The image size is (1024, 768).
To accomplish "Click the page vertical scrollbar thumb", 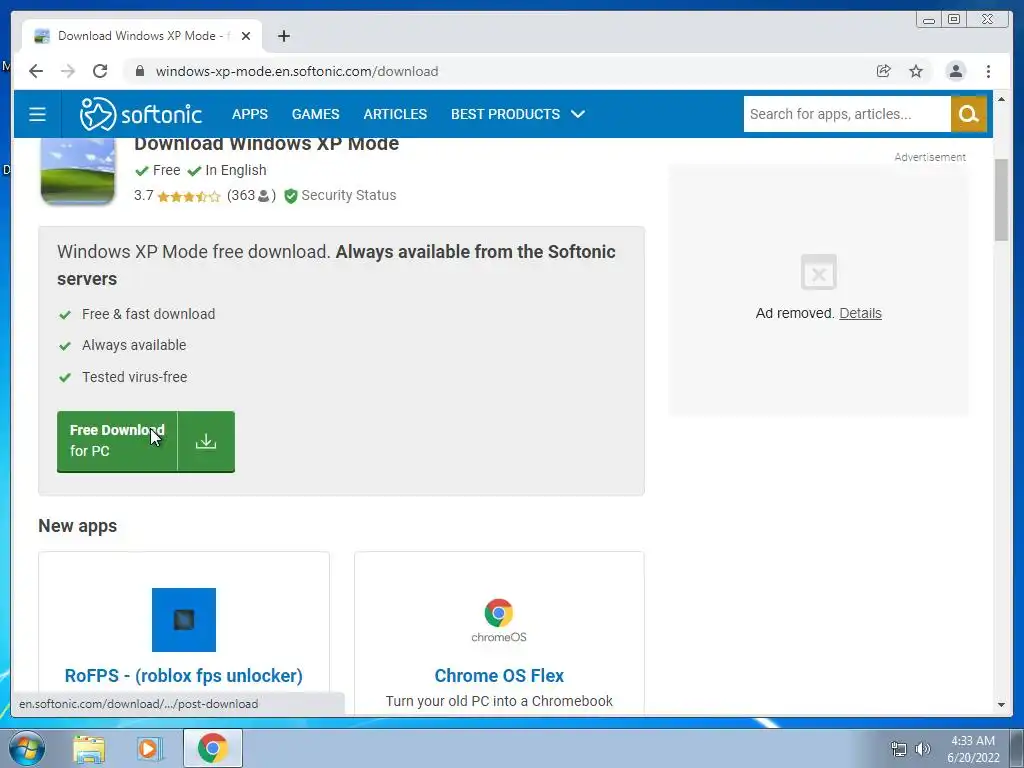I will (x=1001, y=200).
